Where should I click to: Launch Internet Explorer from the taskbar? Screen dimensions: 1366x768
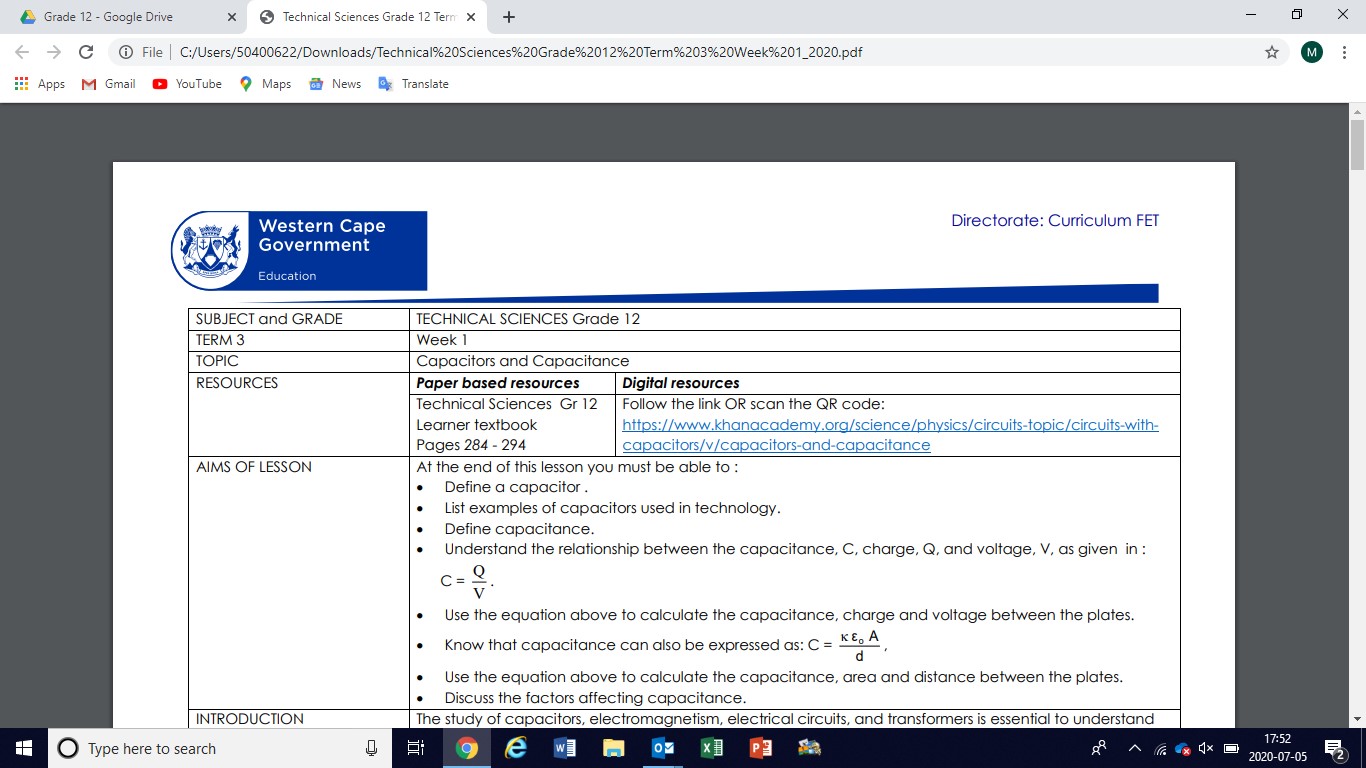(515, 748)
